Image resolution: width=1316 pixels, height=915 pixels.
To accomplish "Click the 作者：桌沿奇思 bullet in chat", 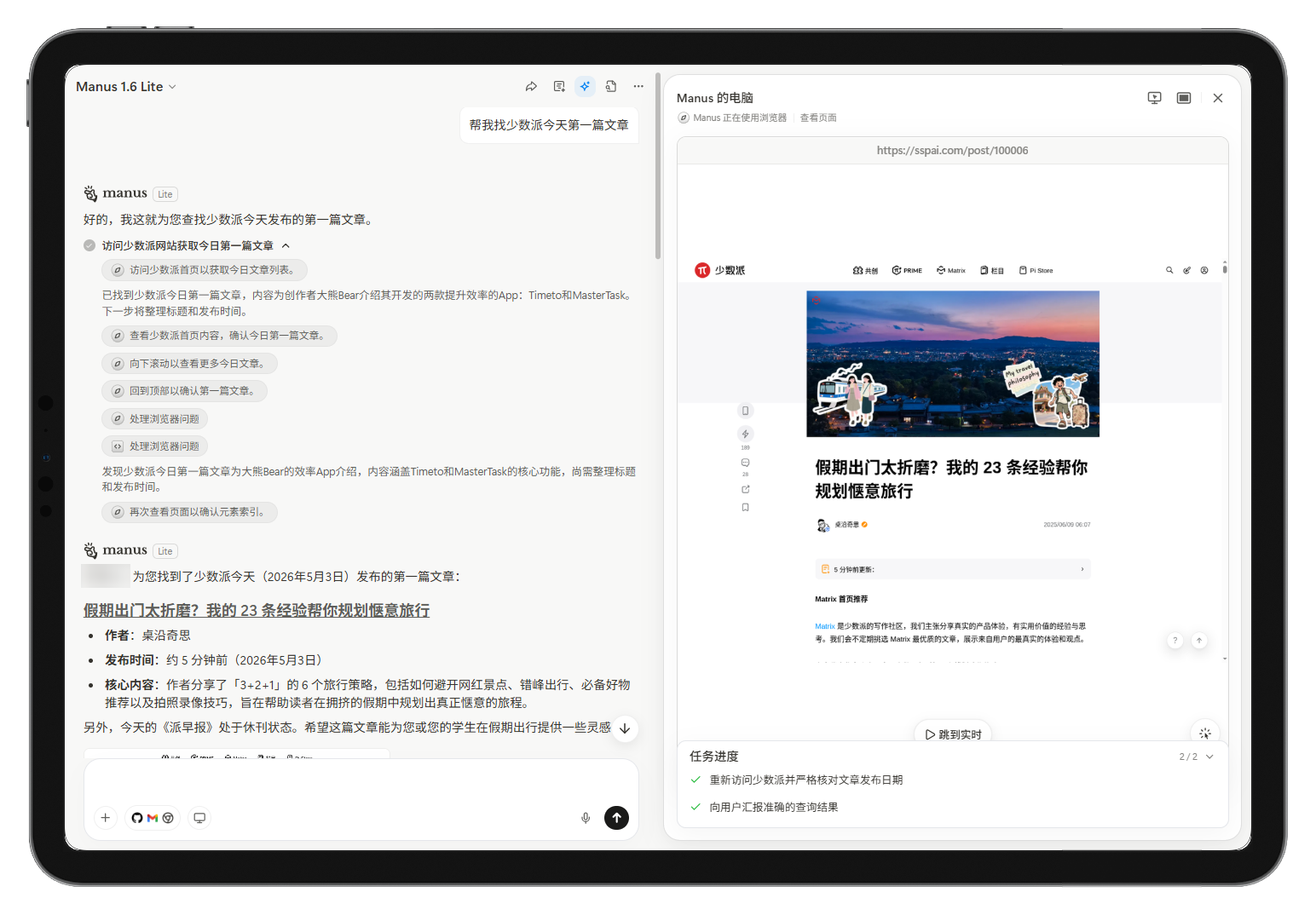I will tap(147, 635).
